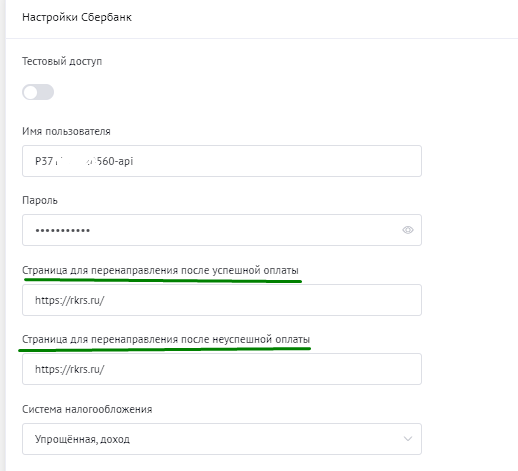Expand tax system list via chevron arrow
Viewport: 518px width, 471px height.
click(x=408, y=439)
